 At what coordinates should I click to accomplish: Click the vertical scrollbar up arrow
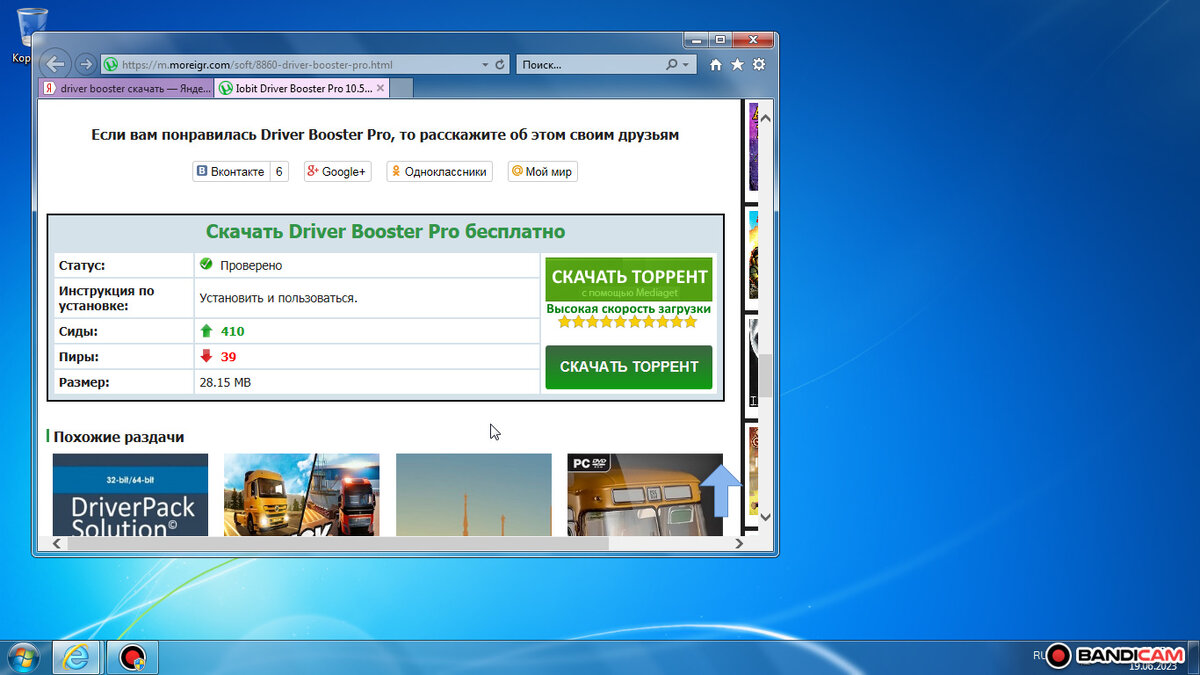766,118
